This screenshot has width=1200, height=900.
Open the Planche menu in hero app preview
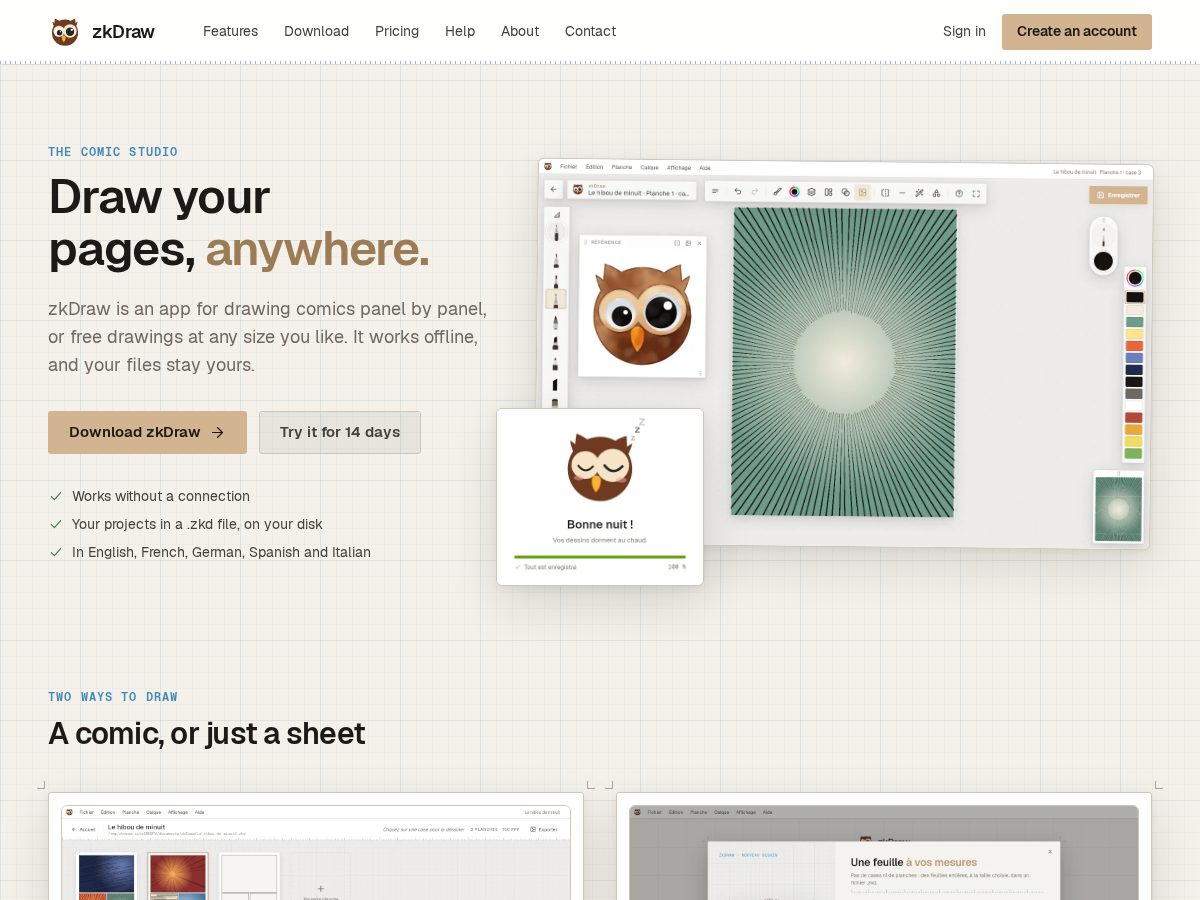(622, 167)
